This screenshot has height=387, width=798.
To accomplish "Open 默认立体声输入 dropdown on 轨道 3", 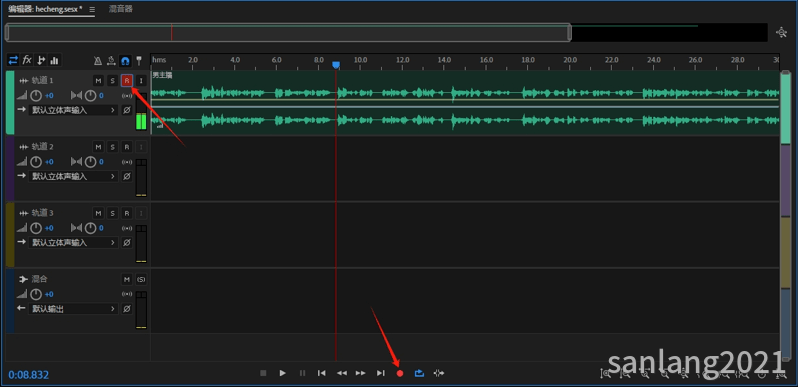I will [x=73, y=242].
